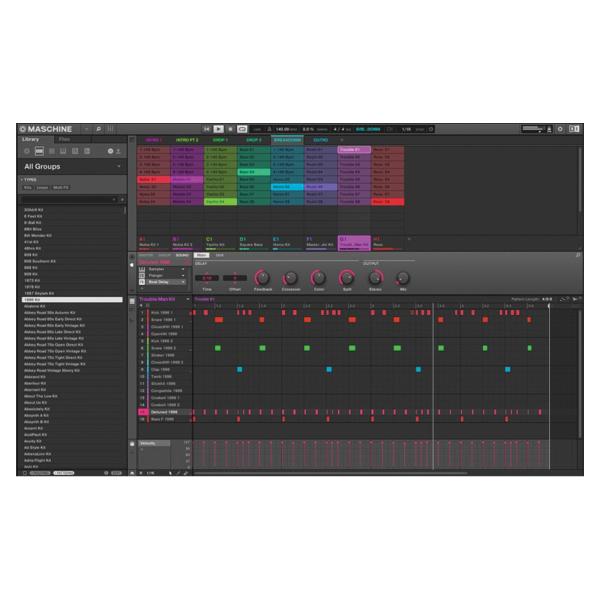Toggle the metronome icon

coord(269,129)
